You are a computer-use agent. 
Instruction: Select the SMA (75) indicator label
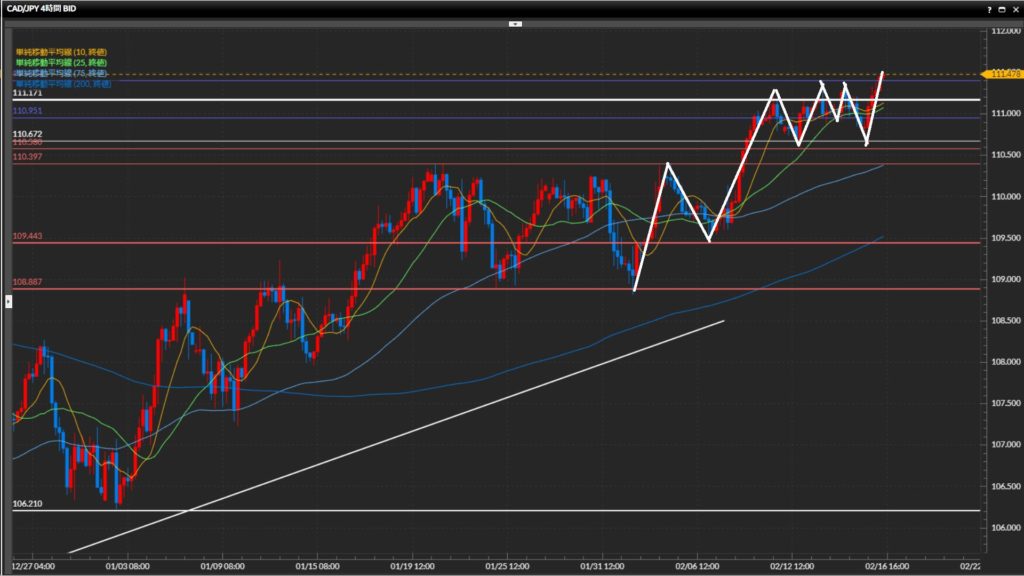[x=60, y=73]
